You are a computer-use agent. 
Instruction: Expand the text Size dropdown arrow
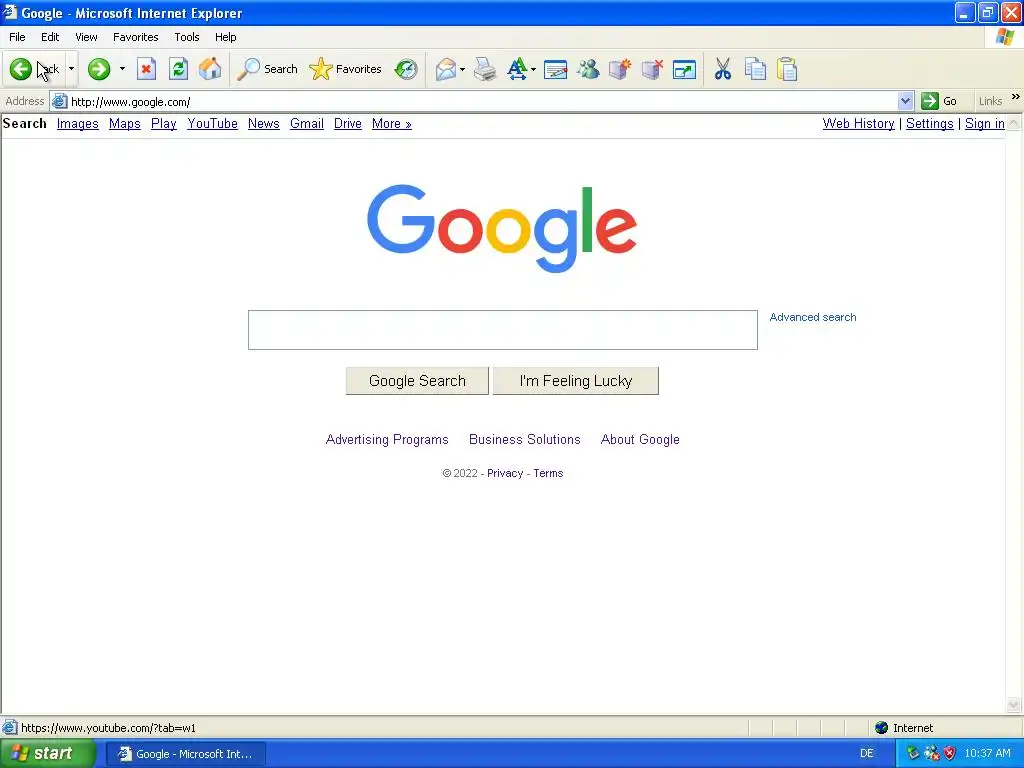click(x=533, y=69)
